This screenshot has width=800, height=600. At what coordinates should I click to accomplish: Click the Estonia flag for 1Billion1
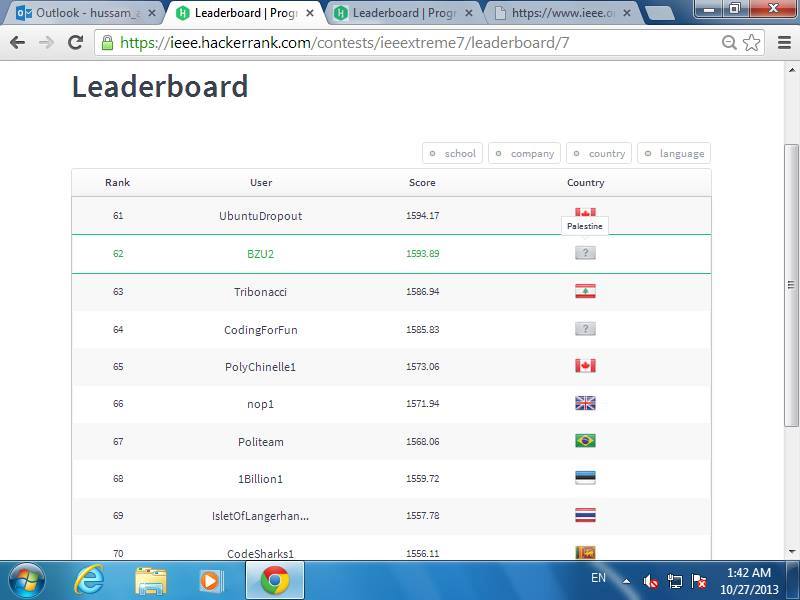(585, 478)
